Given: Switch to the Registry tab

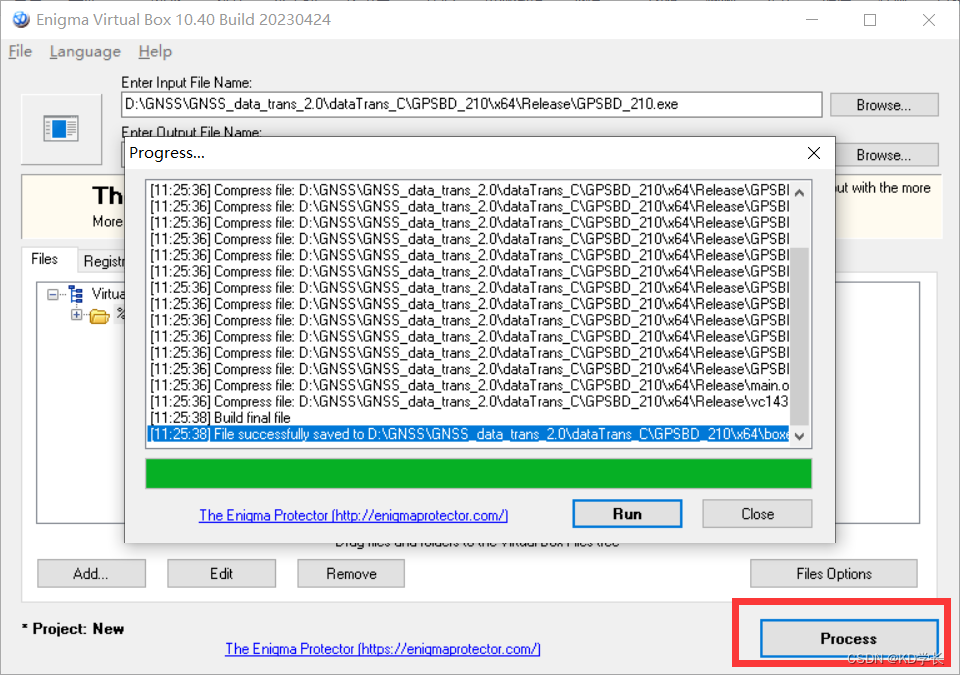Looking at the screenshot, I should (x=107, y=259).
